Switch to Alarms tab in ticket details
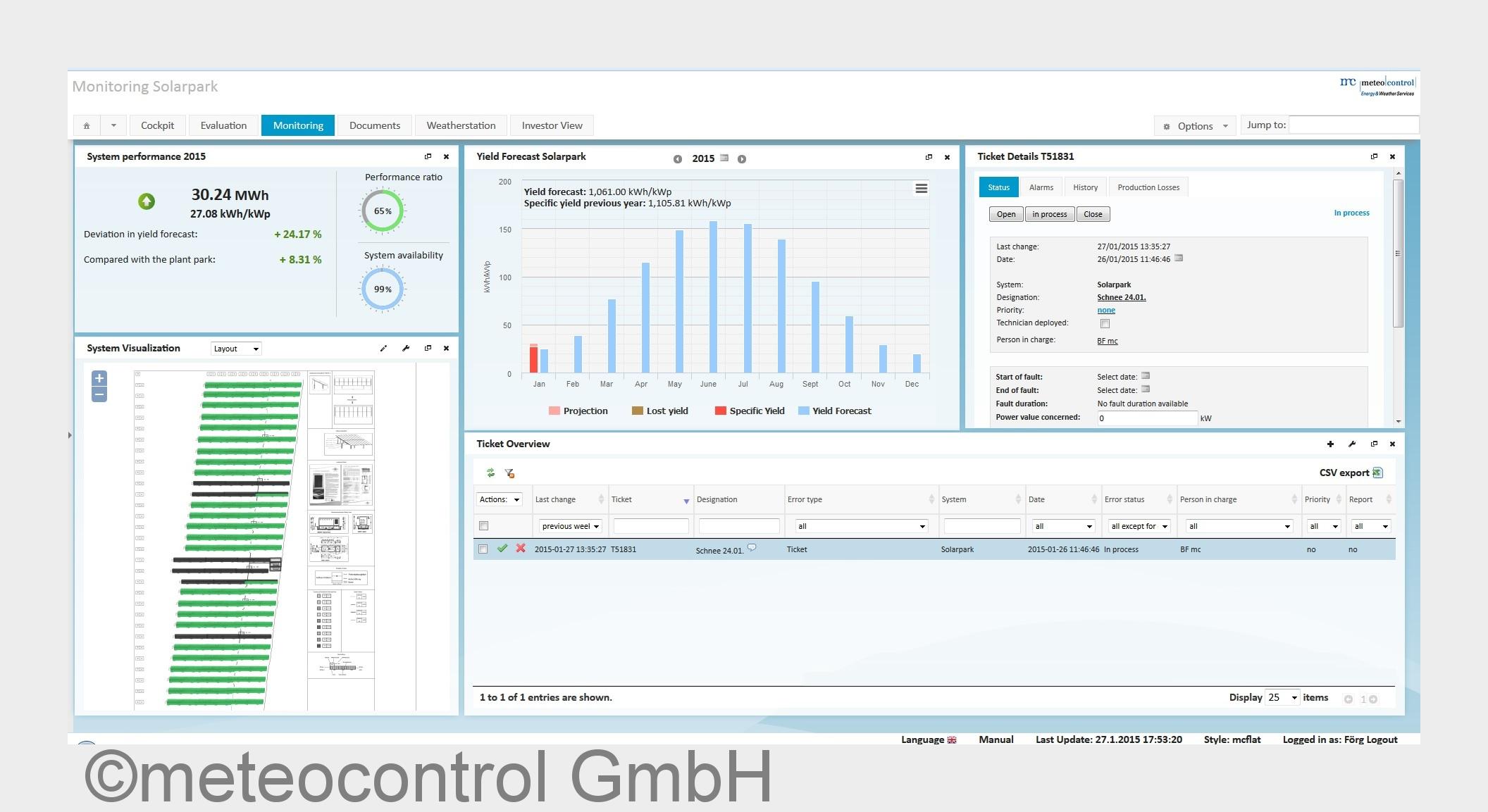 [1041, 187]
